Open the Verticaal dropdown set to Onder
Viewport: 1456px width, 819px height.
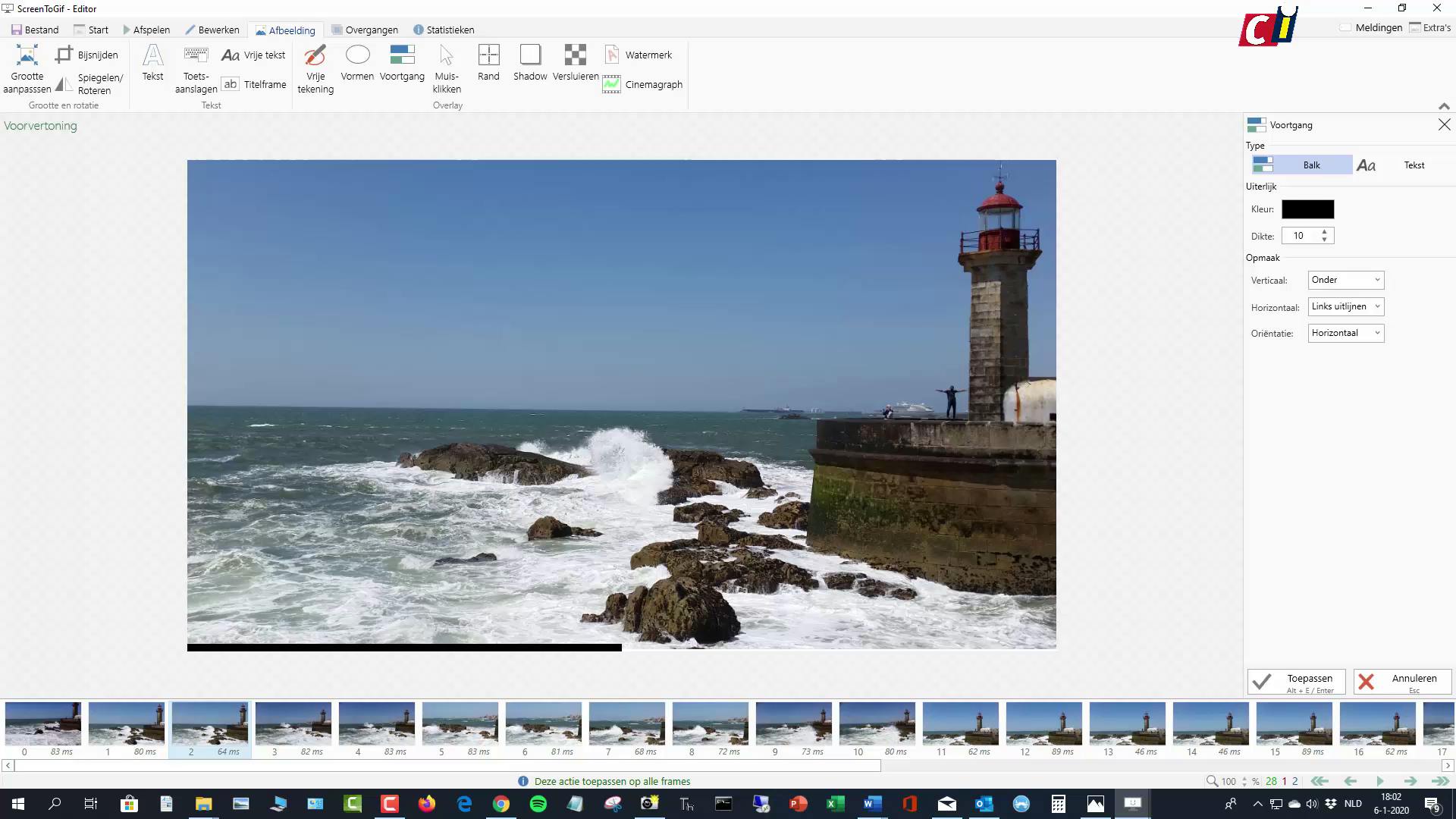tap(1345, 280)
